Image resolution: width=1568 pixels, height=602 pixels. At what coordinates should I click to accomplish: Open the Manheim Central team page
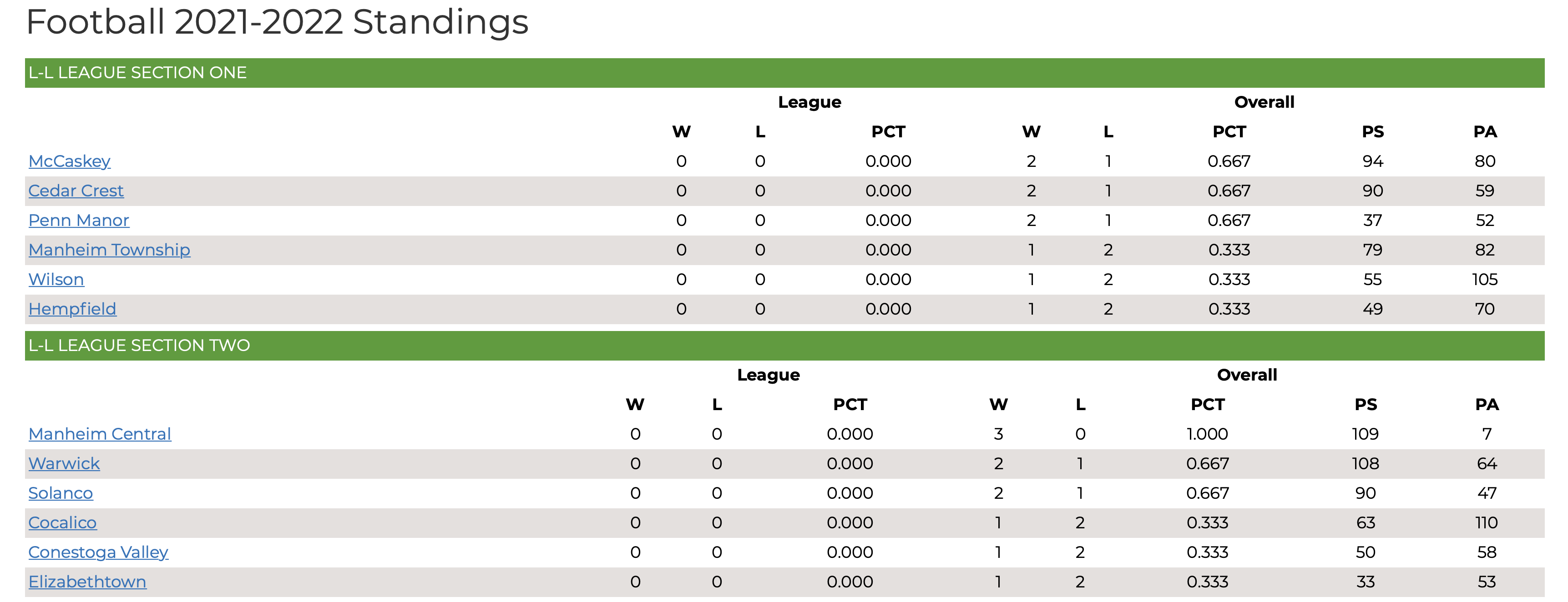[x=100, y=434]
